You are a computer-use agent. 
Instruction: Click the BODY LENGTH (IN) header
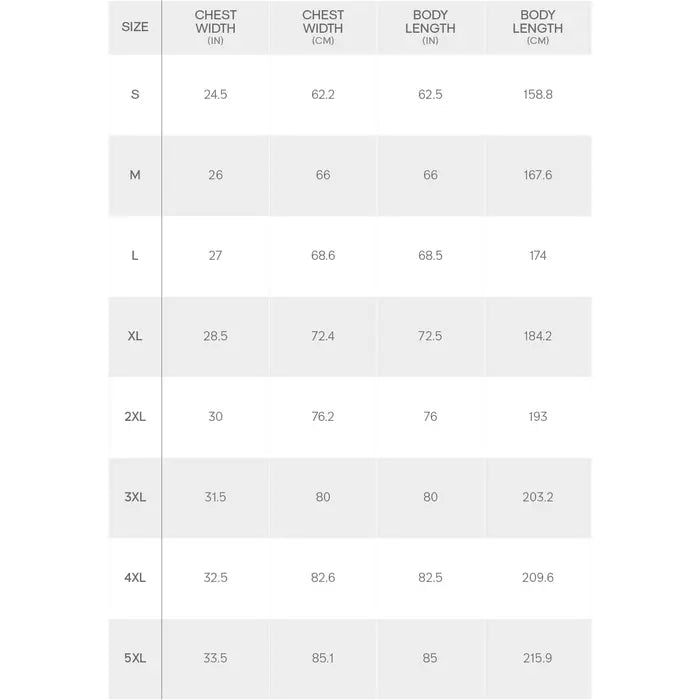(x=430, y=27)
